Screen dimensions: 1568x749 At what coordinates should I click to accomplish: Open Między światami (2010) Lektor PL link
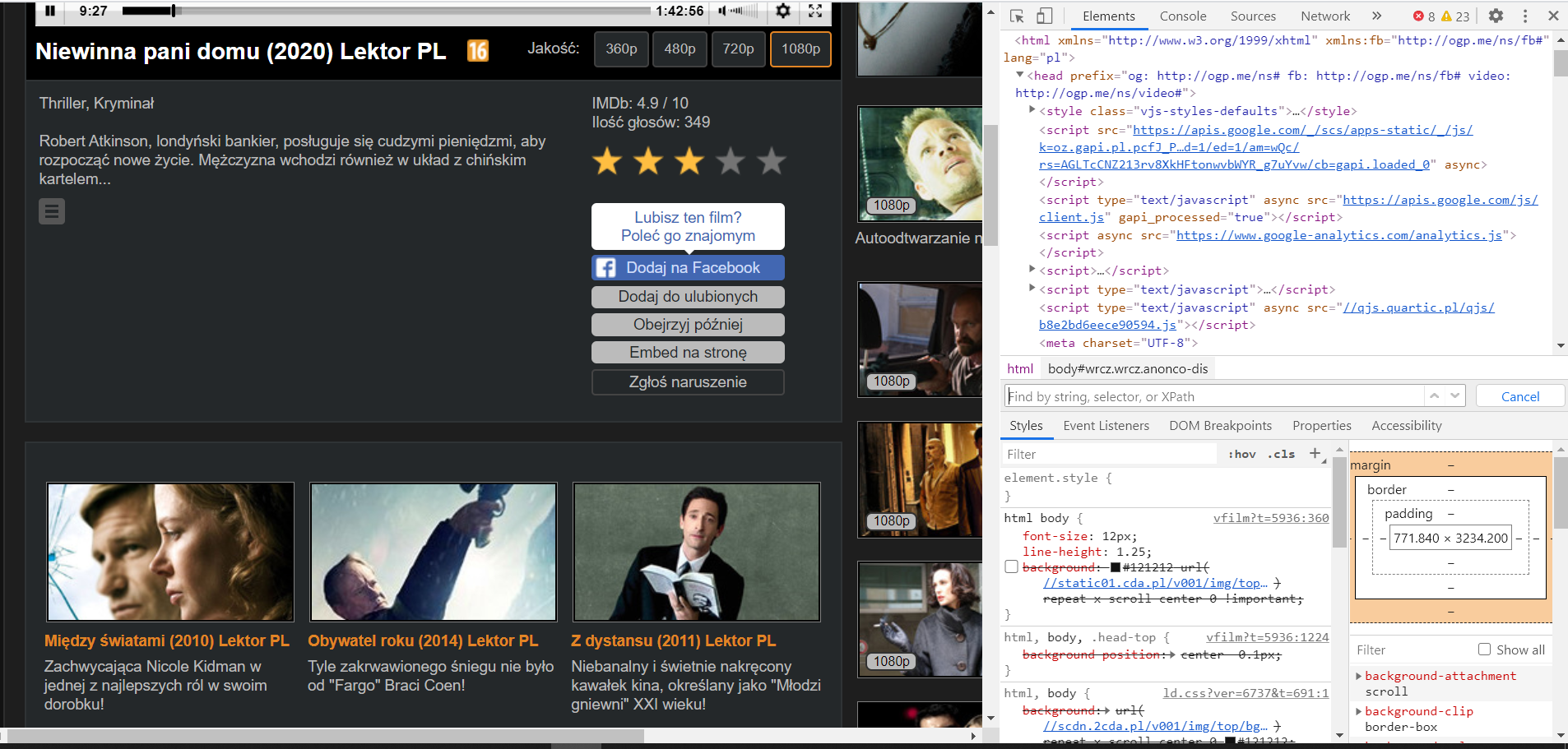(167, 640)
